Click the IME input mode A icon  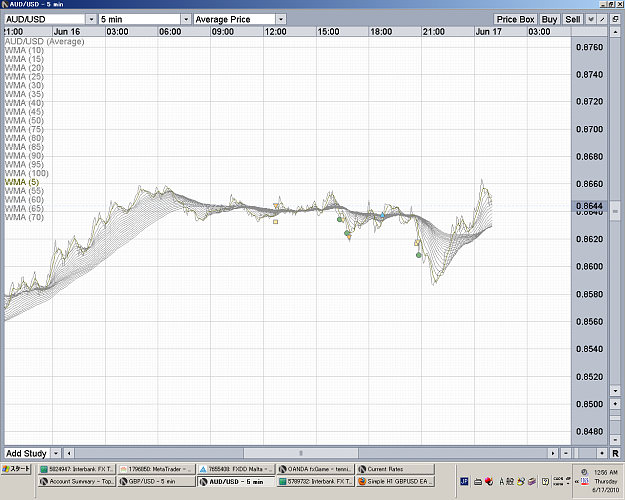pos(502,481)
